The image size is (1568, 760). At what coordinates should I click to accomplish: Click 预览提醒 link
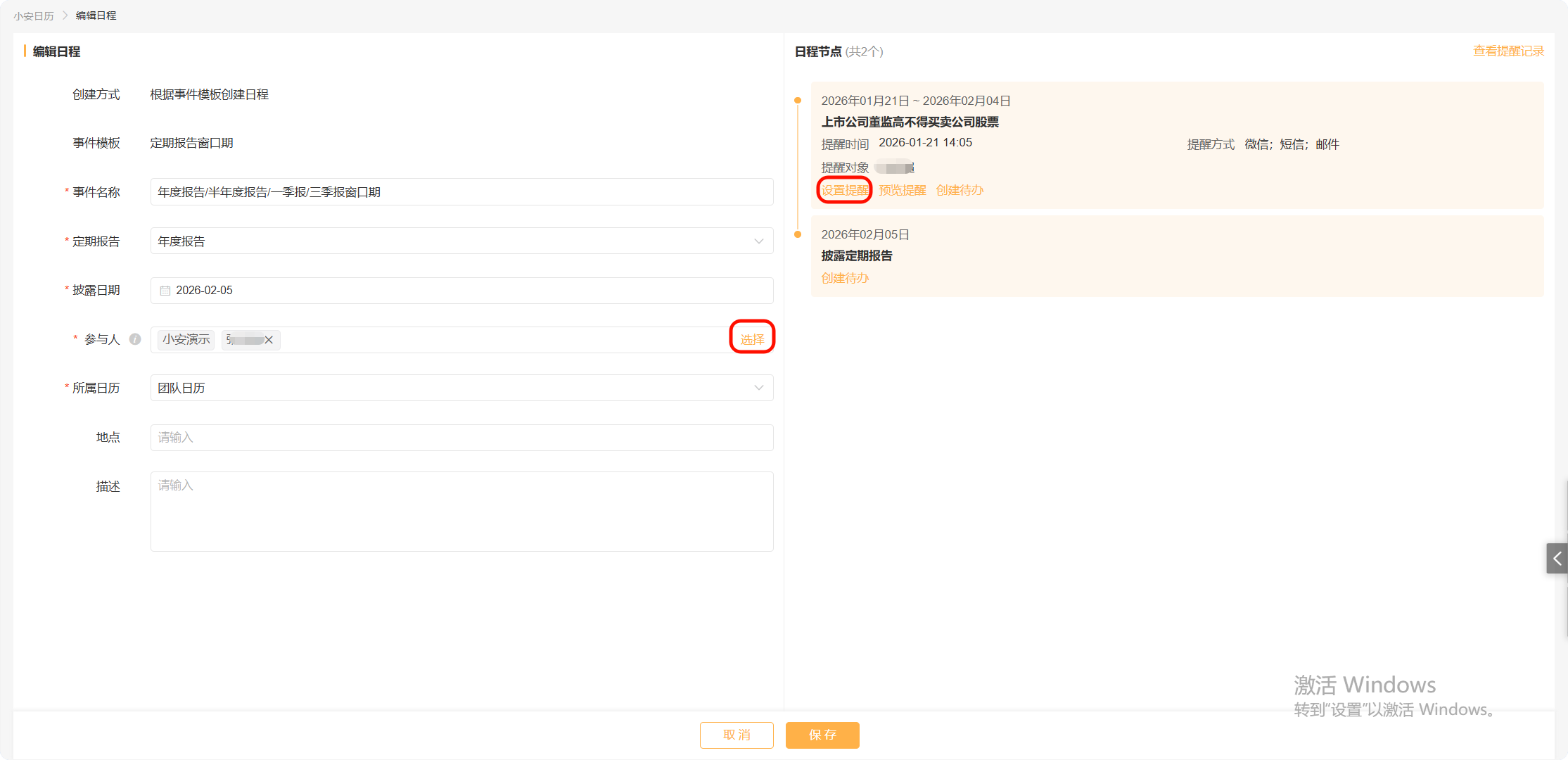903,190
